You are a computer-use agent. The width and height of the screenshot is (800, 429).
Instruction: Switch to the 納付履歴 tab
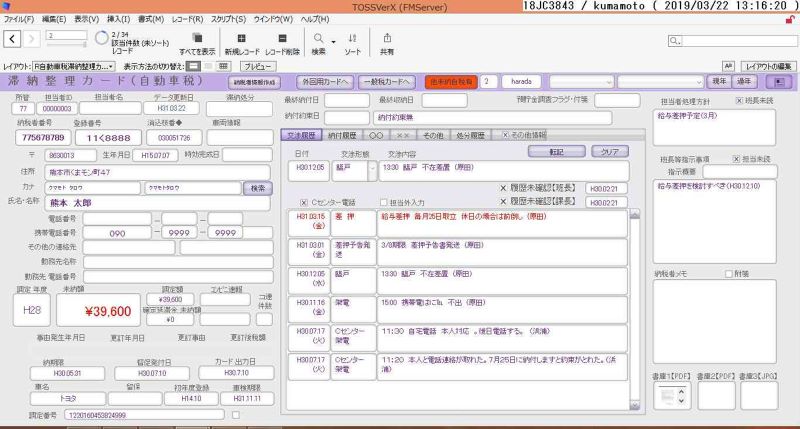[x=342, y=135]
